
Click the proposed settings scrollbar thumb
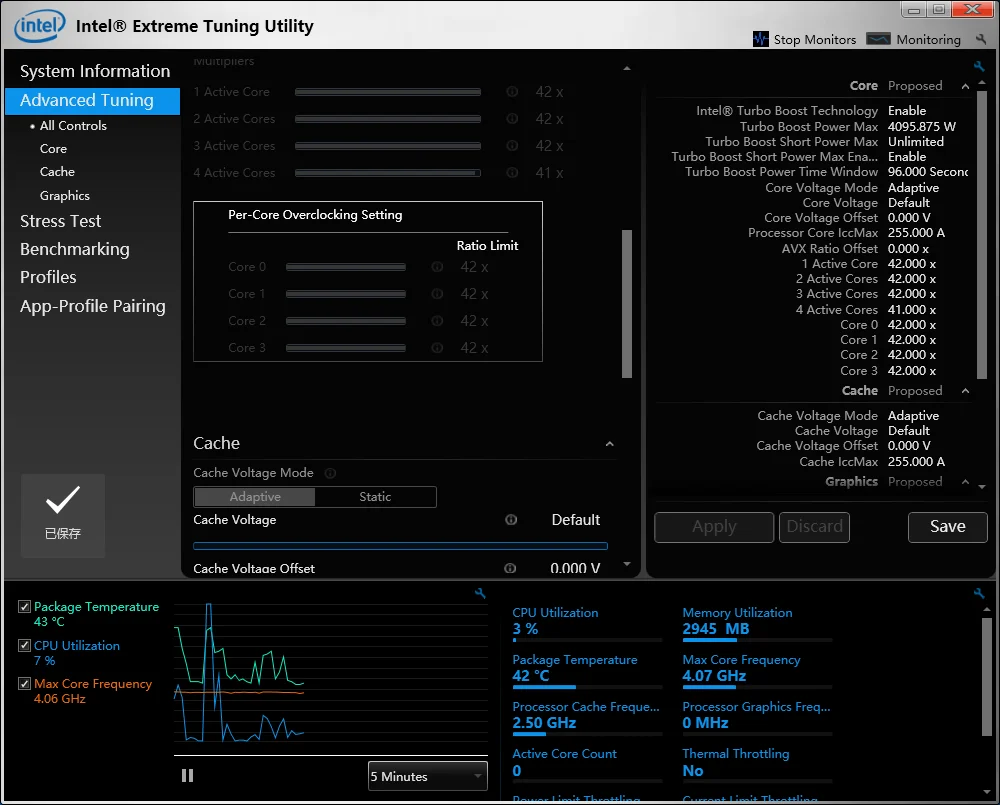click(982, 234)
